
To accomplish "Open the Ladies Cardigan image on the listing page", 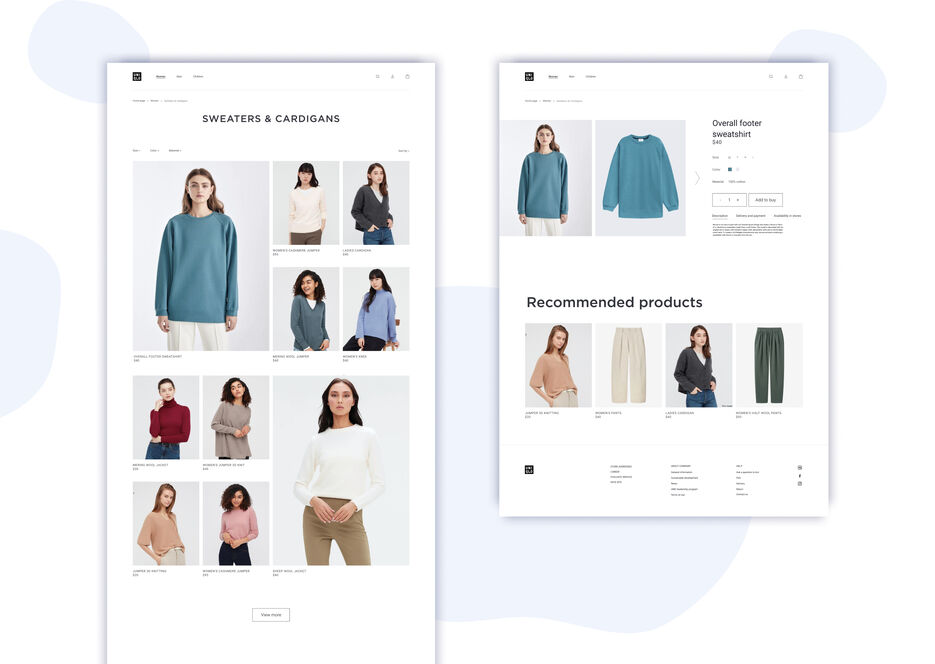I will [376, 203].
